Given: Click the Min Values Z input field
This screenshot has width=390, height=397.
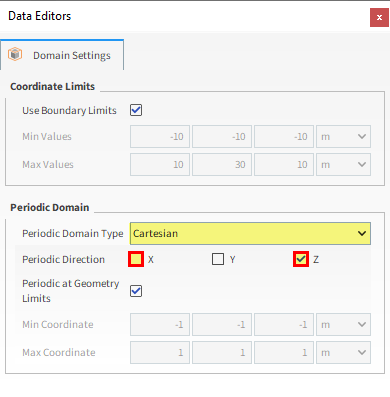Looking at the screenshot, I should coord(284,136).
